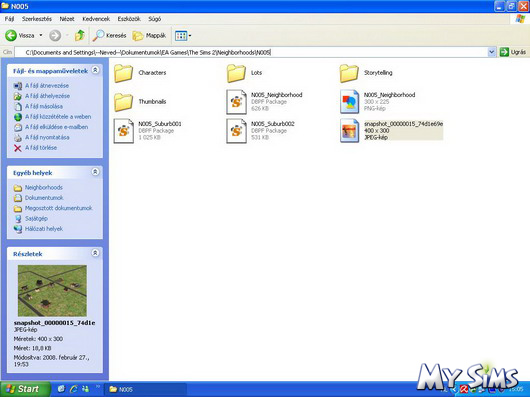Select the N005_Neighborhood PNG image icon
Image resolution: width=530 pixels, height=397 pixels.
coord(350,102)
